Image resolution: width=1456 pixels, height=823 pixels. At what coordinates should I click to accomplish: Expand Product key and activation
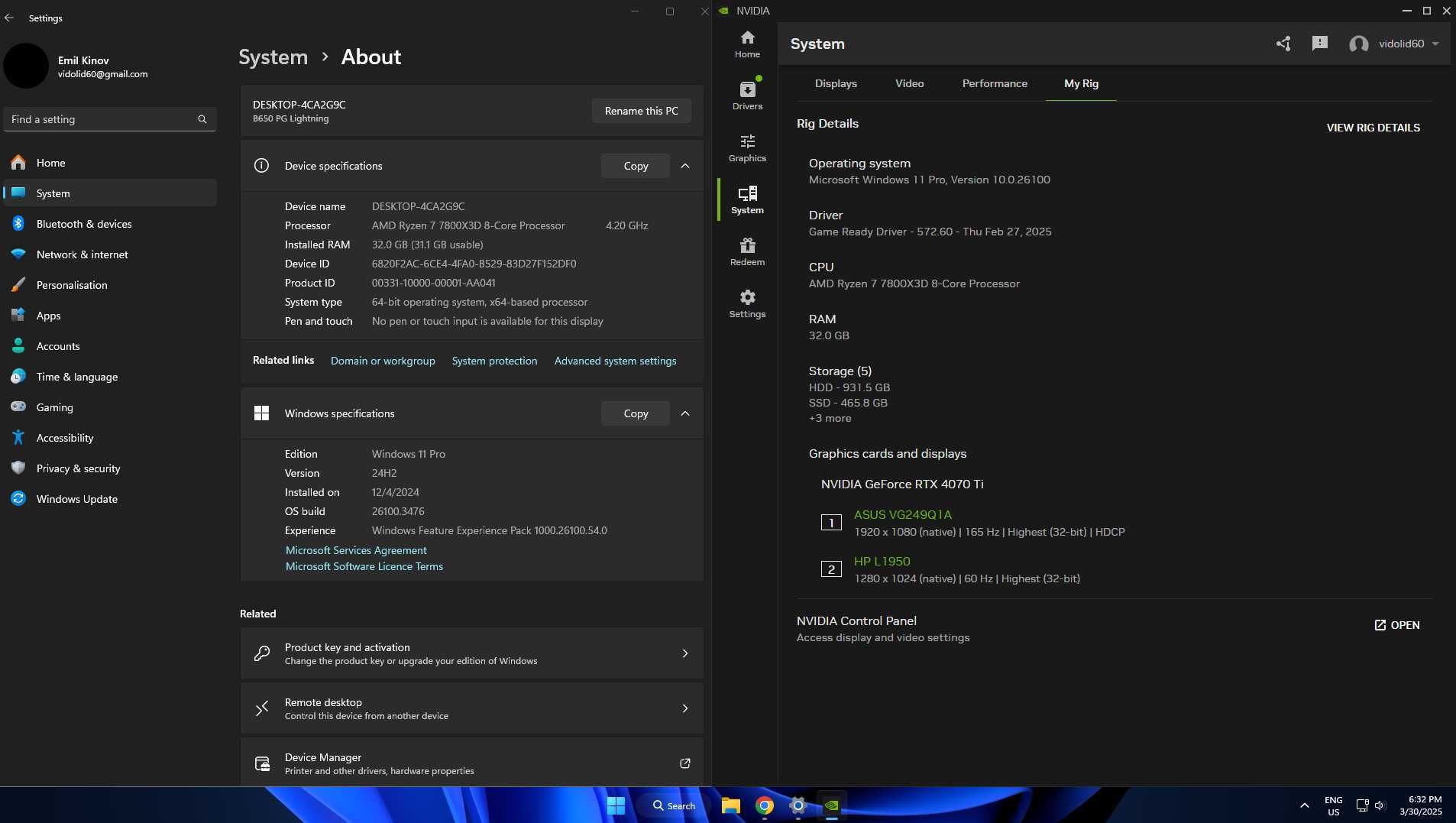pos(472,653)
